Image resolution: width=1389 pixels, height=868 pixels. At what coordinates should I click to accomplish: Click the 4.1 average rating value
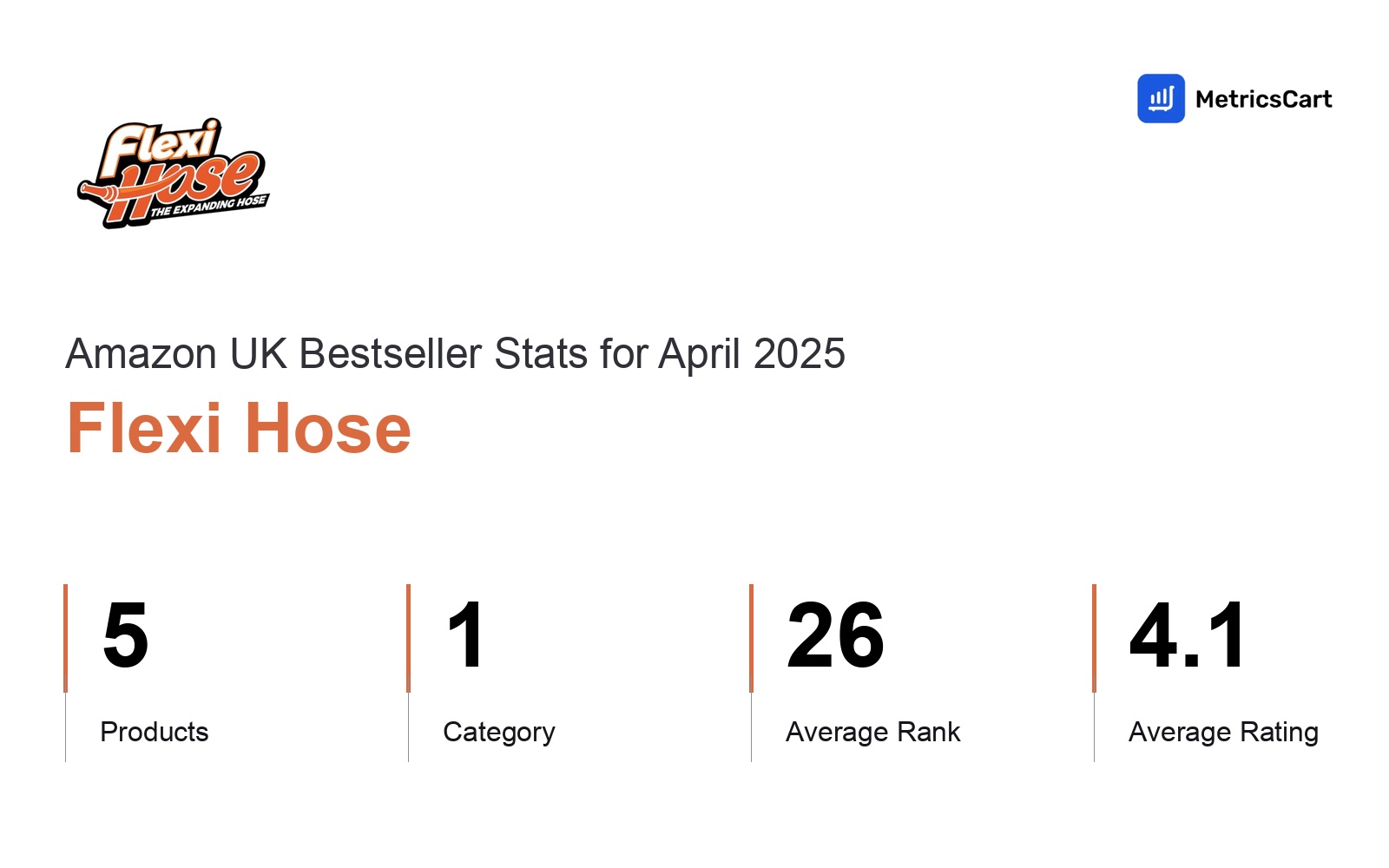click(x=1188, y=635)
